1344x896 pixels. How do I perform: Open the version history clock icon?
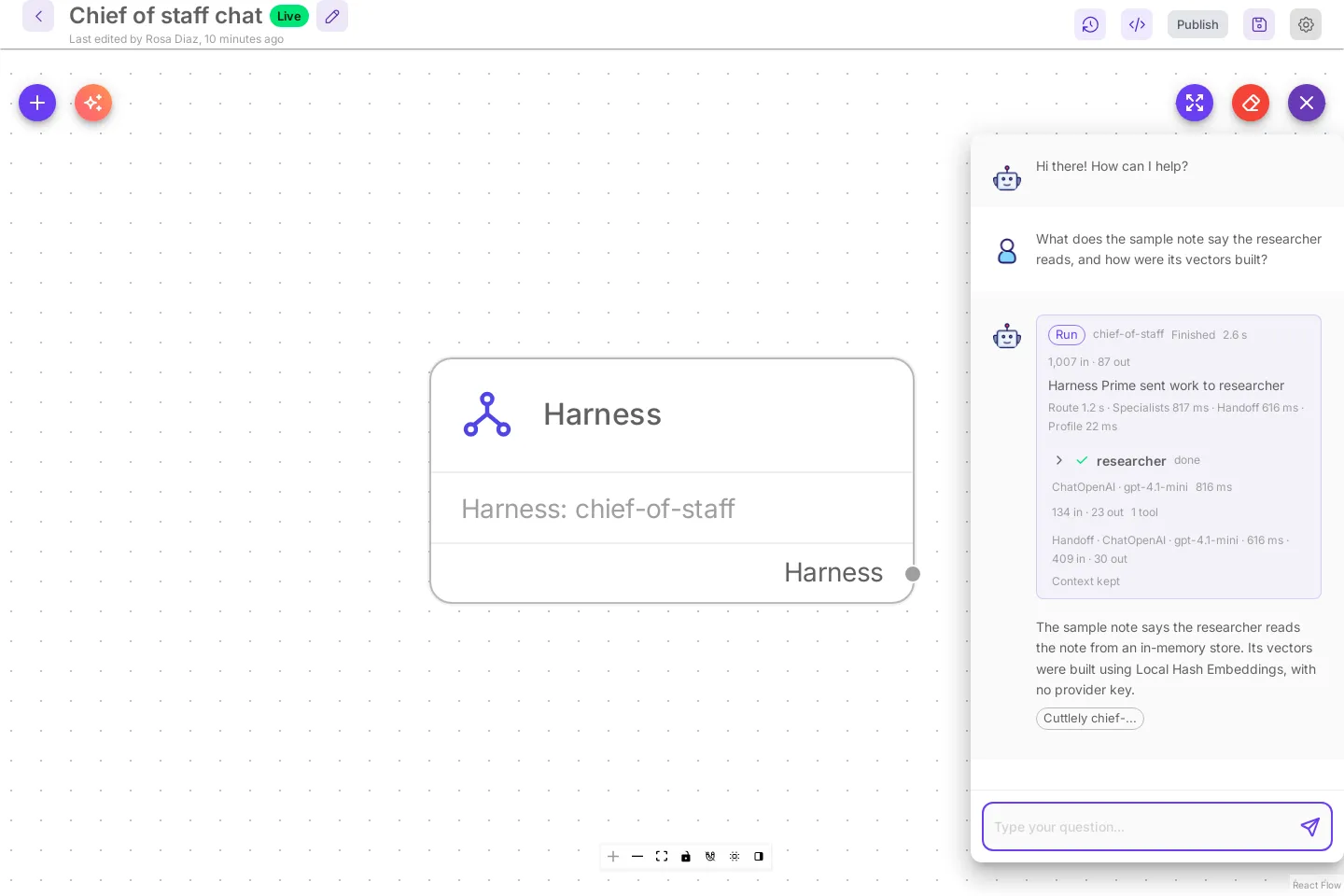click(1090, 24)
